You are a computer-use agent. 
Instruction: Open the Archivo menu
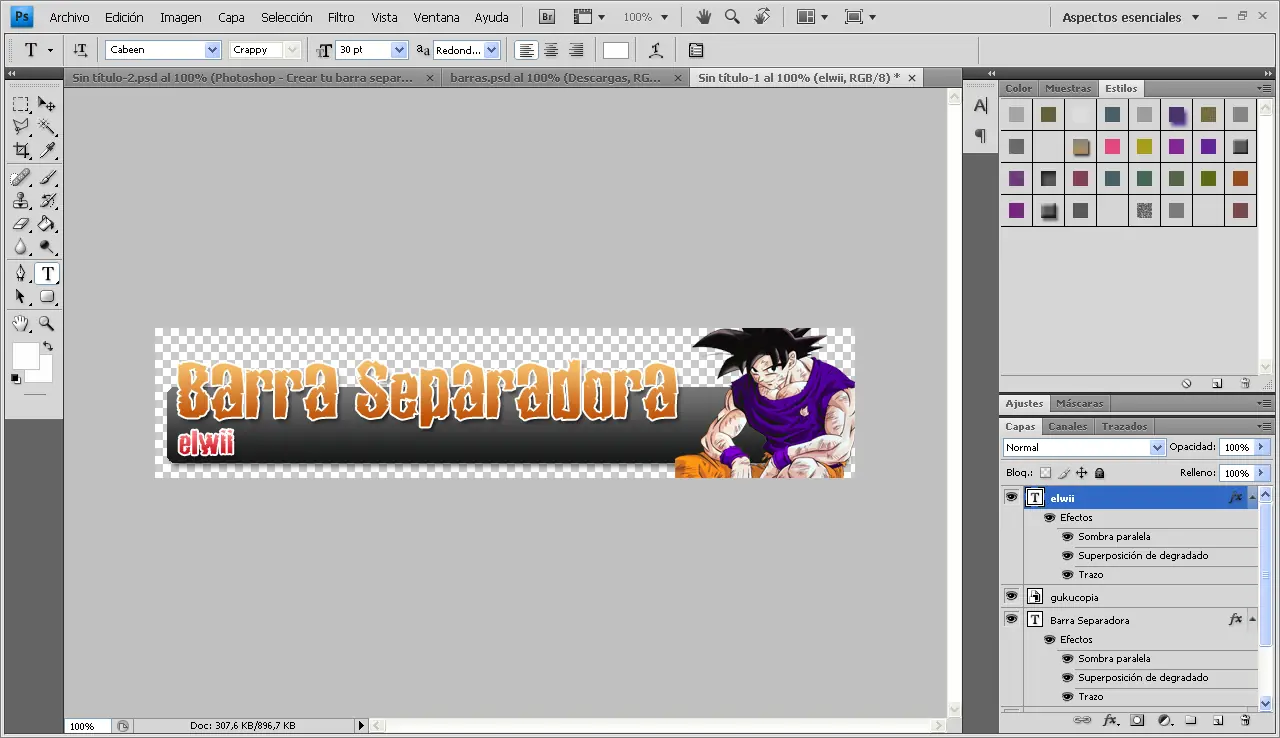point(69,17)
